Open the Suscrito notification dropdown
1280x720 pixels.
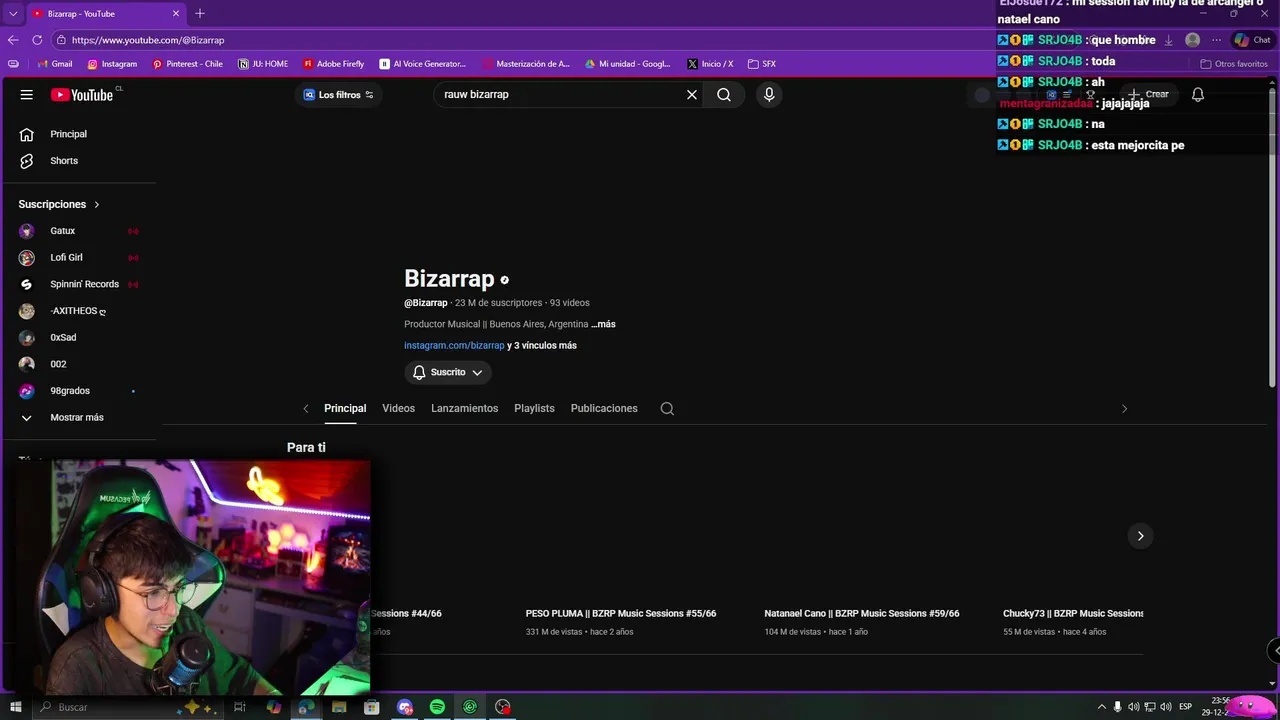pyautogui.click(x=448, y=372)
